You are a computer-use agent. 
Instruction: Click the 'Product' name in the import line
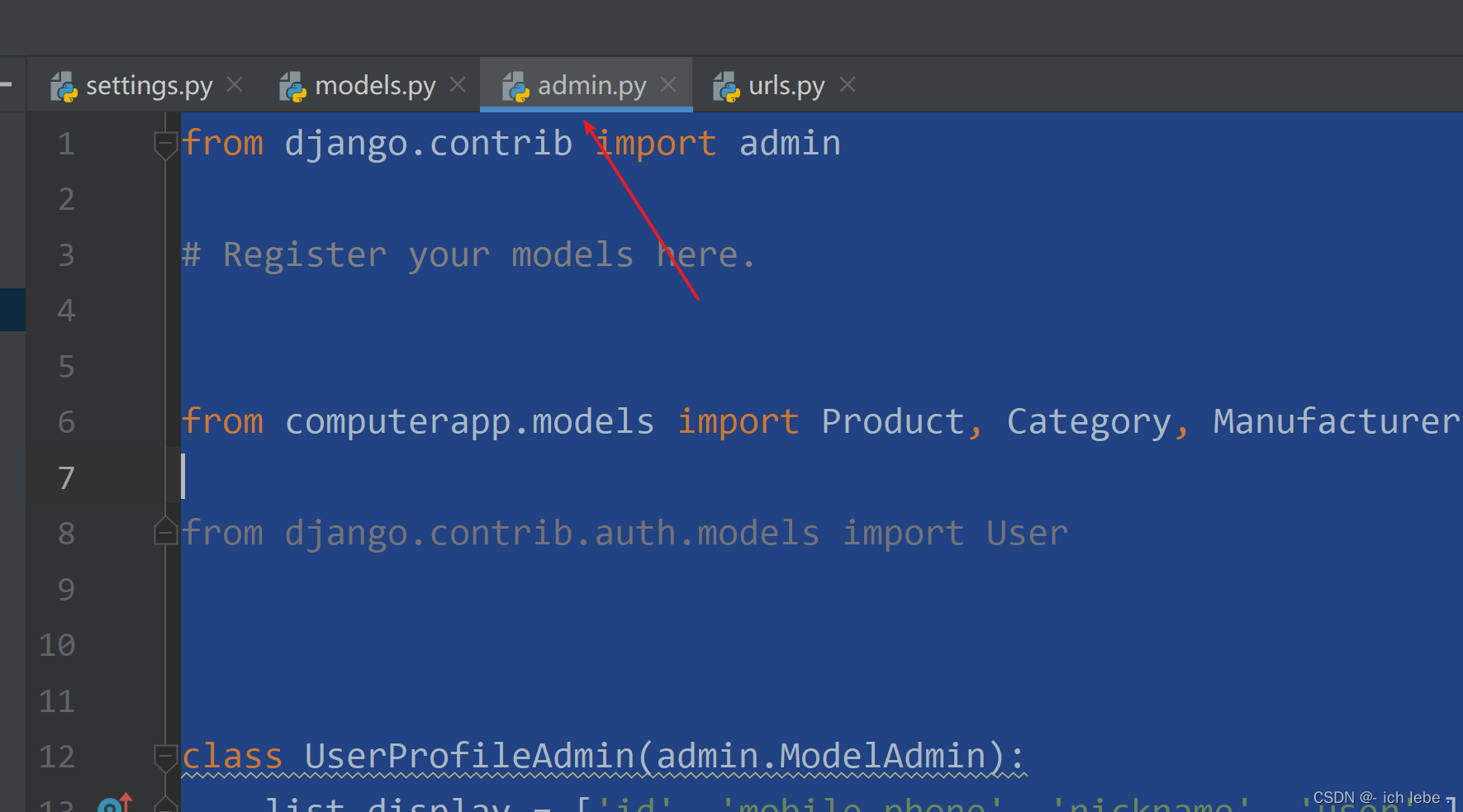(x=893, y=422)
